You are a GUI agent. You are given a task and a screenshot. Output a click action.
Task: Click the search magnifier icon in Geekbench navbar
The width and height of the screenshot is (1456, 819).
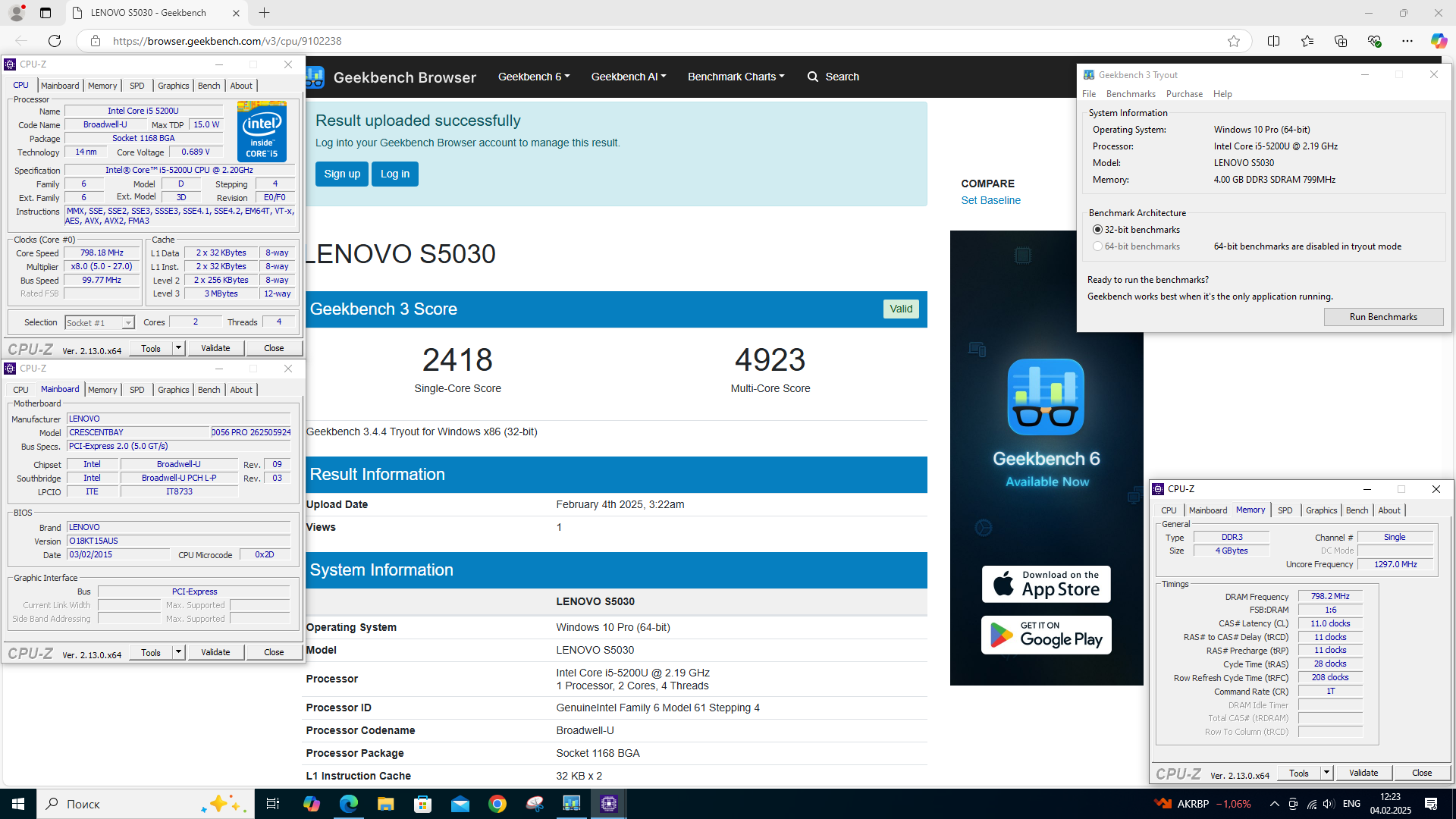click(813, 77)
